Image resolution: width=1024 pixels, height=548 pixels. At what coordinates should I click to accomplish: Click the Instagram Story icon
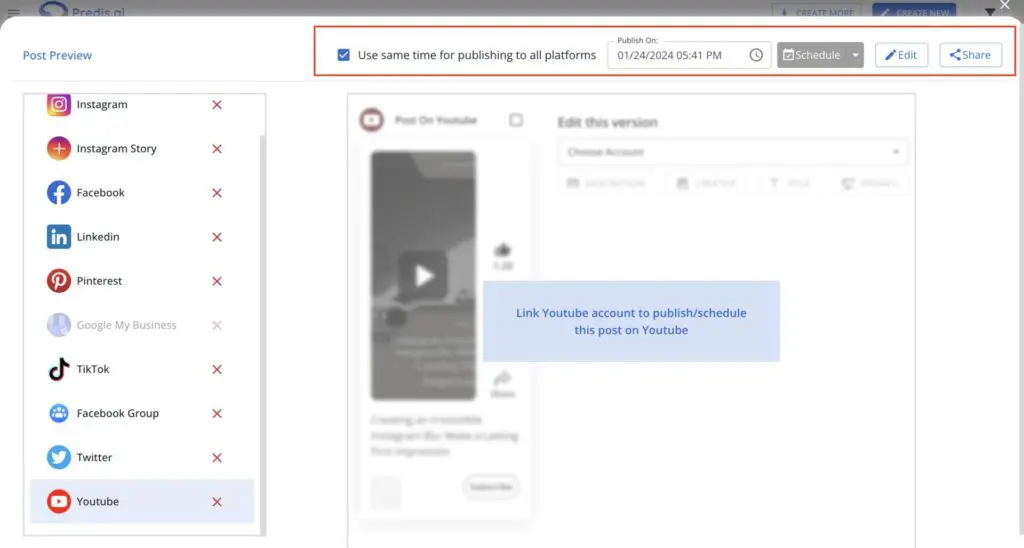pos(59,149)
